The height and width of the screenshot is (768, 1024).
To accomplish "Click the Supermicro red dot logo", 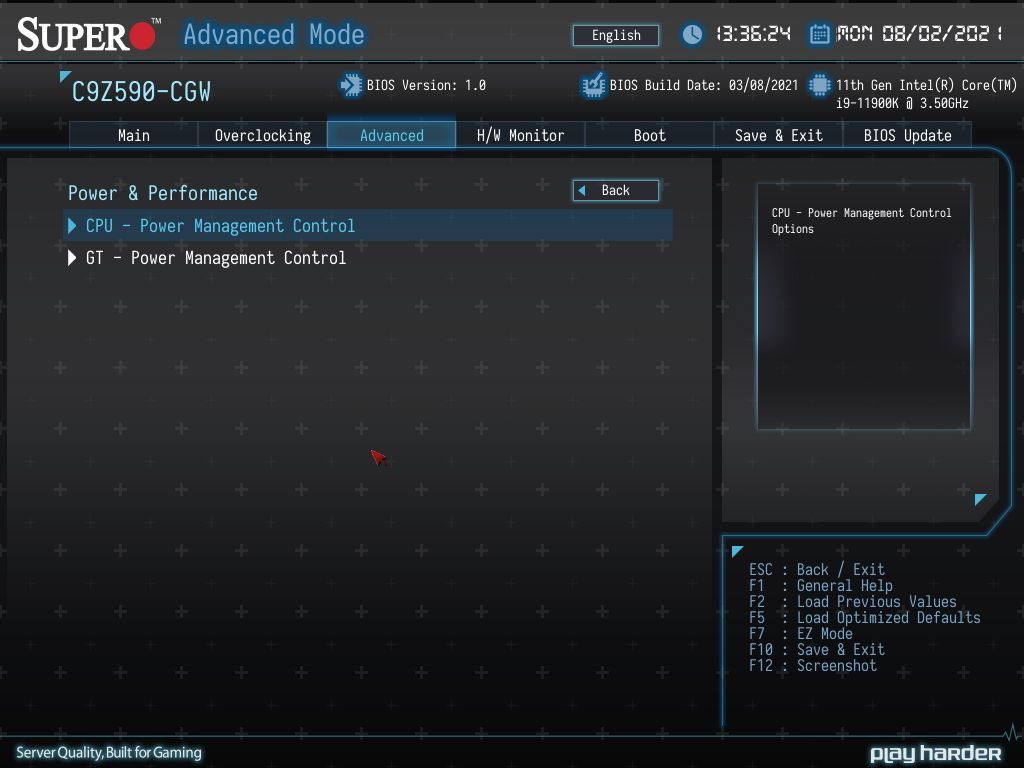I will click(x=142, y=36).
